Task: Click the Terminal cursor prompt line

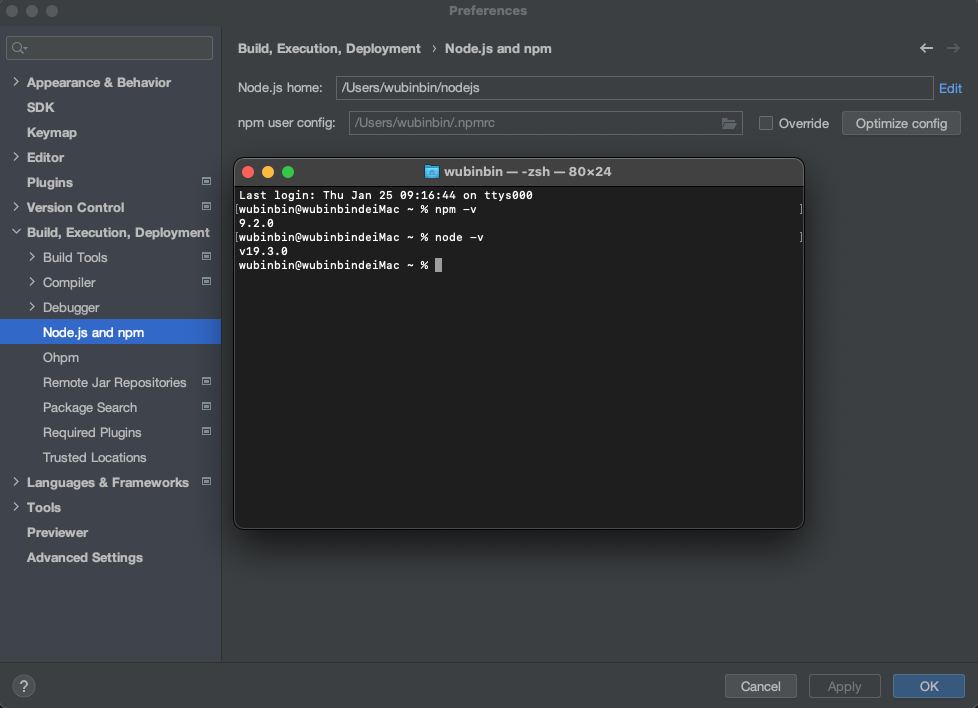Action: coord(341,265)
